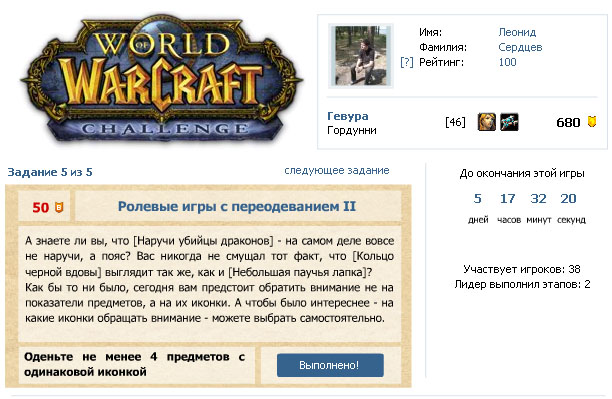Click the character race portrait icon
The width and height of the screenshot is (612, 399).
point(487,122)
